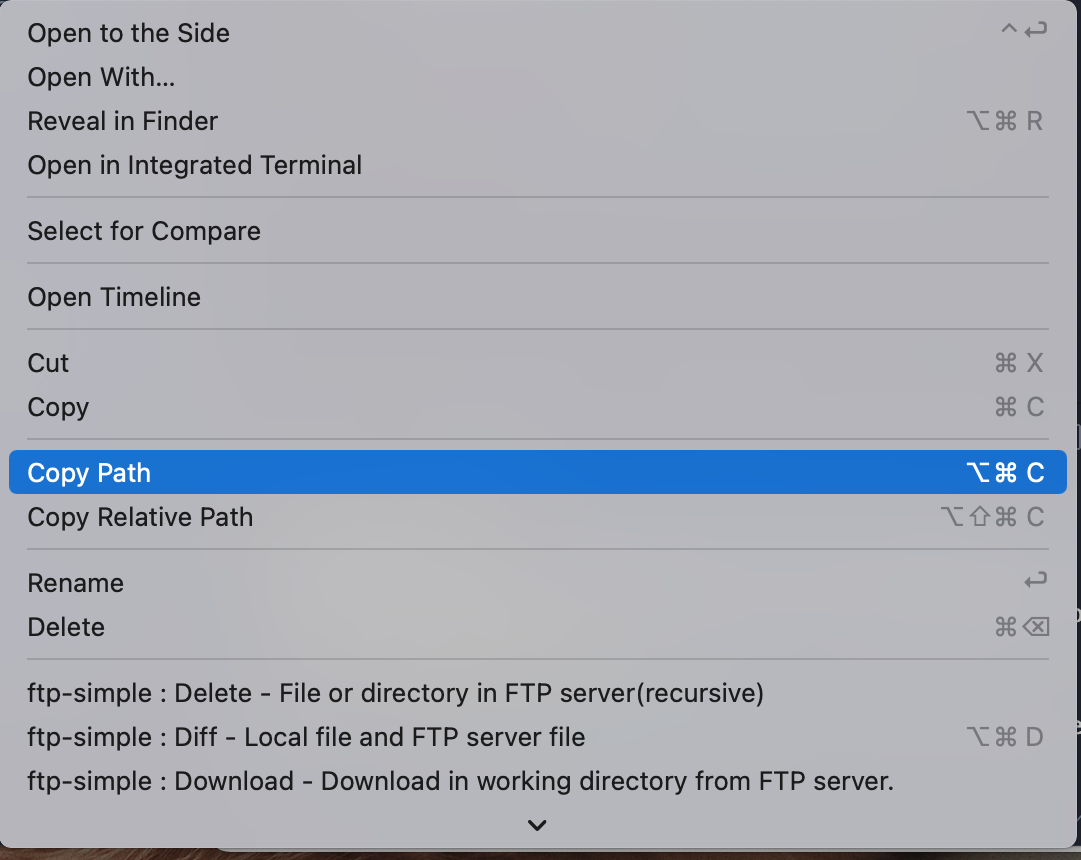Open in Integrated Terminal
Viewport: 1081px width, 860px height.
click(x=538, y=165)
